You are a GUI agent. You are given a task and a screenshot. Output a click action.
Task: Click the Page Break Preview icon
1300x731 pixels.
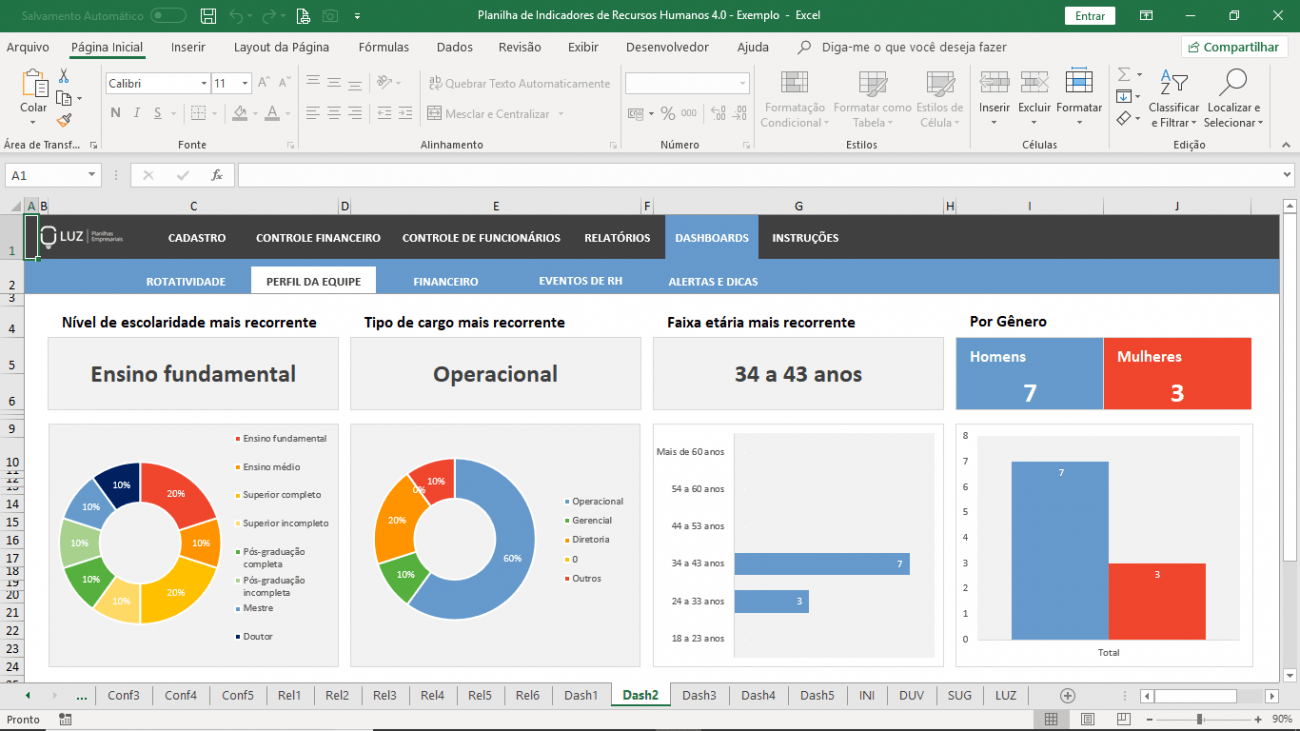coord(1123,719)
